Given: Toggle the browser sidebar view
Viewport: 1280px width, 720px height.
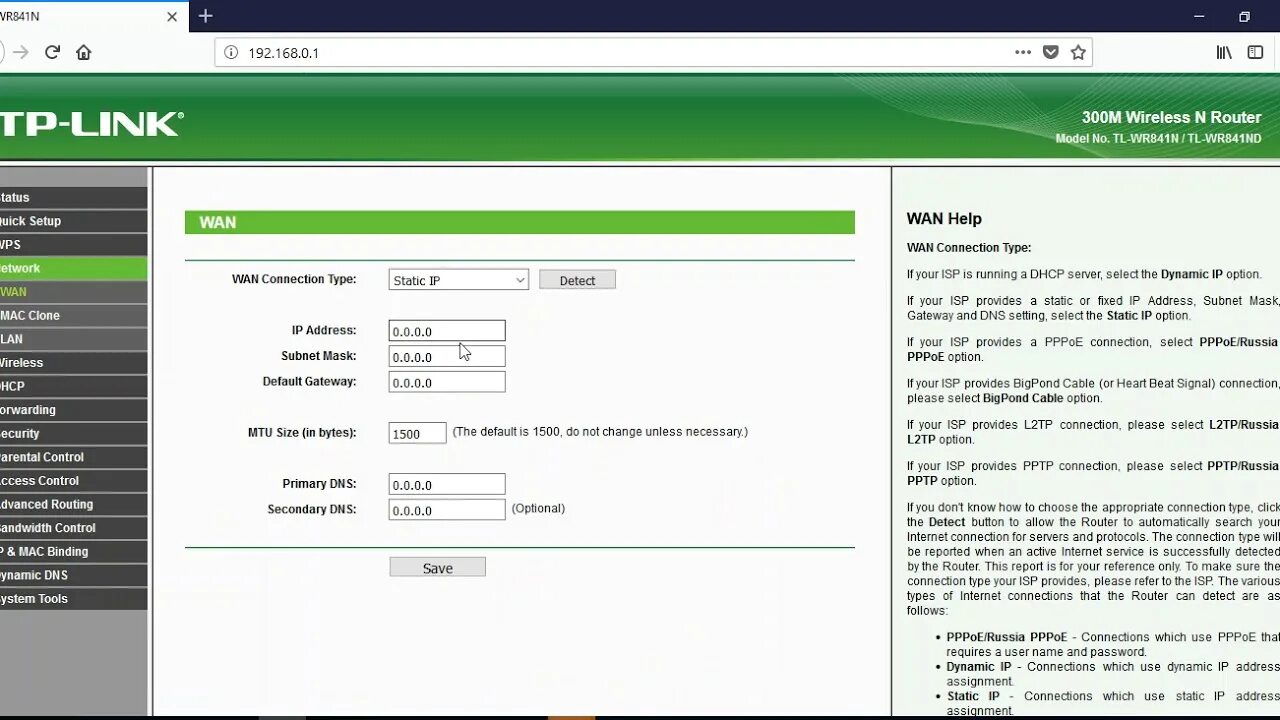Looking at the screenshot, I should (x=1256, y=52).
